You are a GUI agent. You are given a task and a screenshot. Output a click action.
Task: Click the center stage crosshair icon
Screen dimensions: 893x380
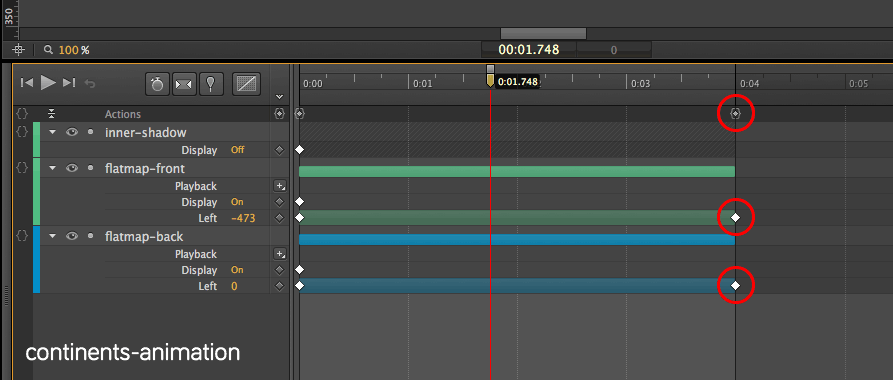pos(19,50)
